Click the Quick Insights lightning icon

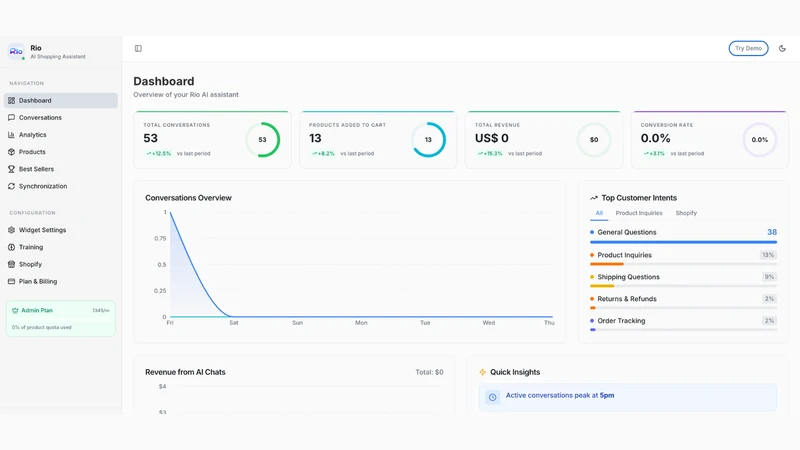[x=483, y=372]
